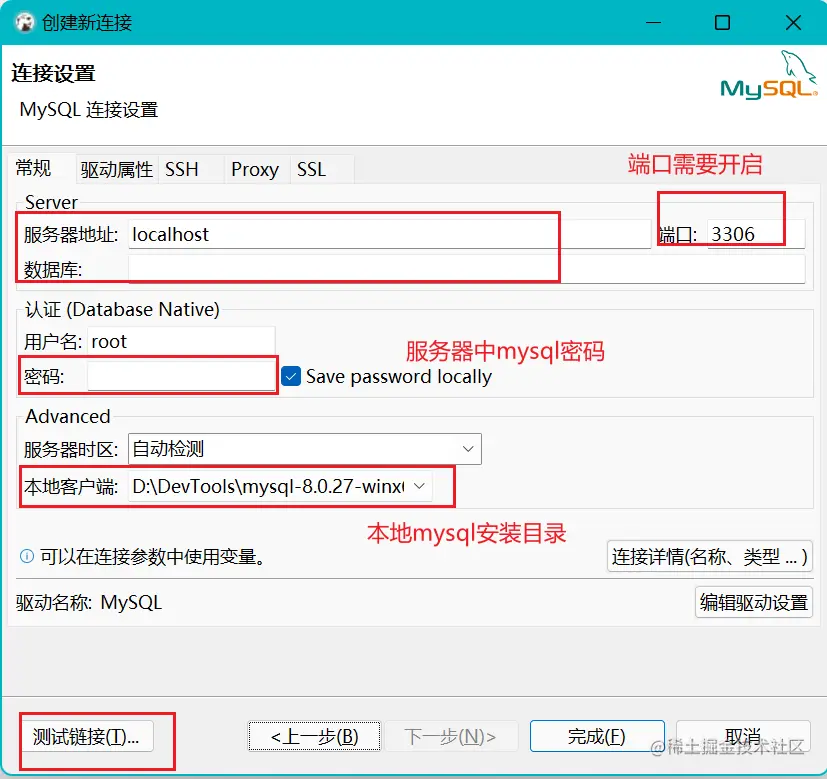The width and height of the screenshot is (827, 779).
Task: Click the 可以在连接参数中使用变量 text
Action: (x=153, y=556)
